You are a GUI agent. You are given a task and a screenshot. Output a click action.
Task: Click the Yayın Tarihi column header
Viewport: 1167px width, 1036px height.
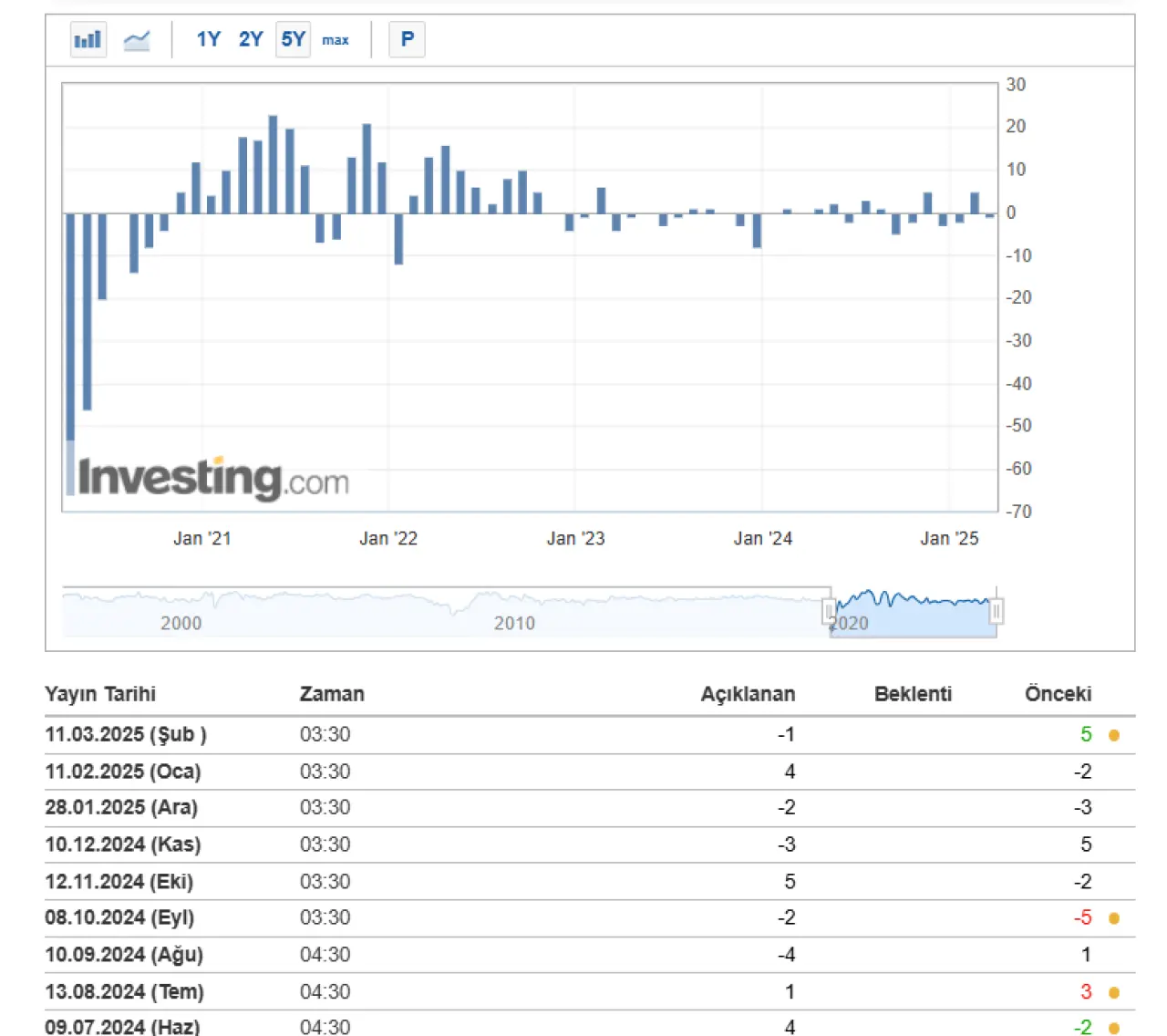pos(100,694)
